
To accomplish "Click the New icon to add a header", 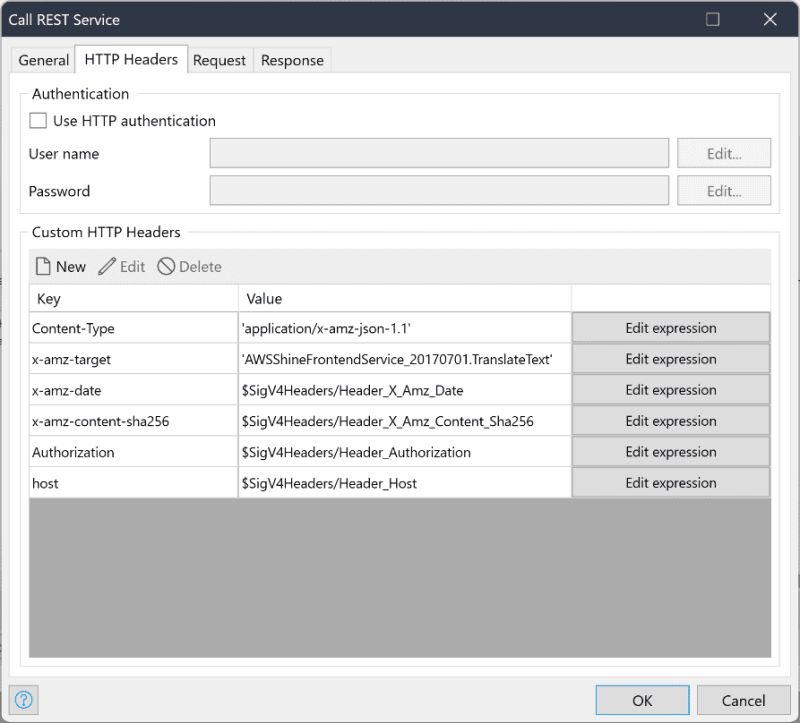I will tap(60, 266).
